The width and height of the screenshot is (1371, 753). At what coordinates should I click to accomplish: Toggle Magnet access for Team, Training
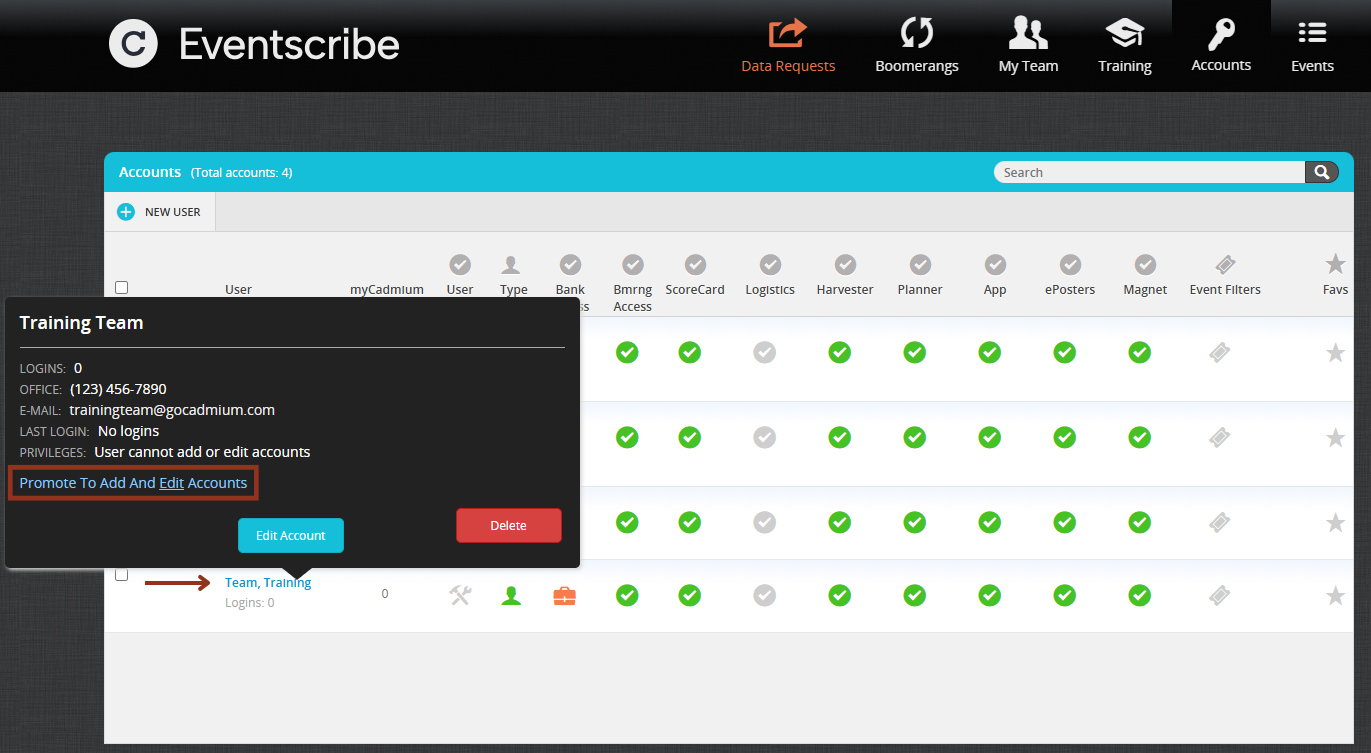(x=1140, y=595)
